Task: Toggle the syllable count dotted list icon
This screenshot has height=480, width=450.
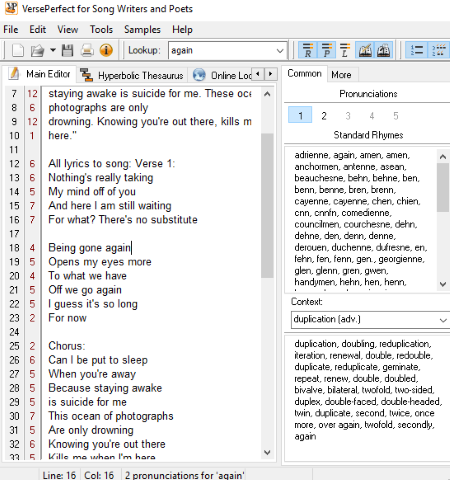Action: 438,51
